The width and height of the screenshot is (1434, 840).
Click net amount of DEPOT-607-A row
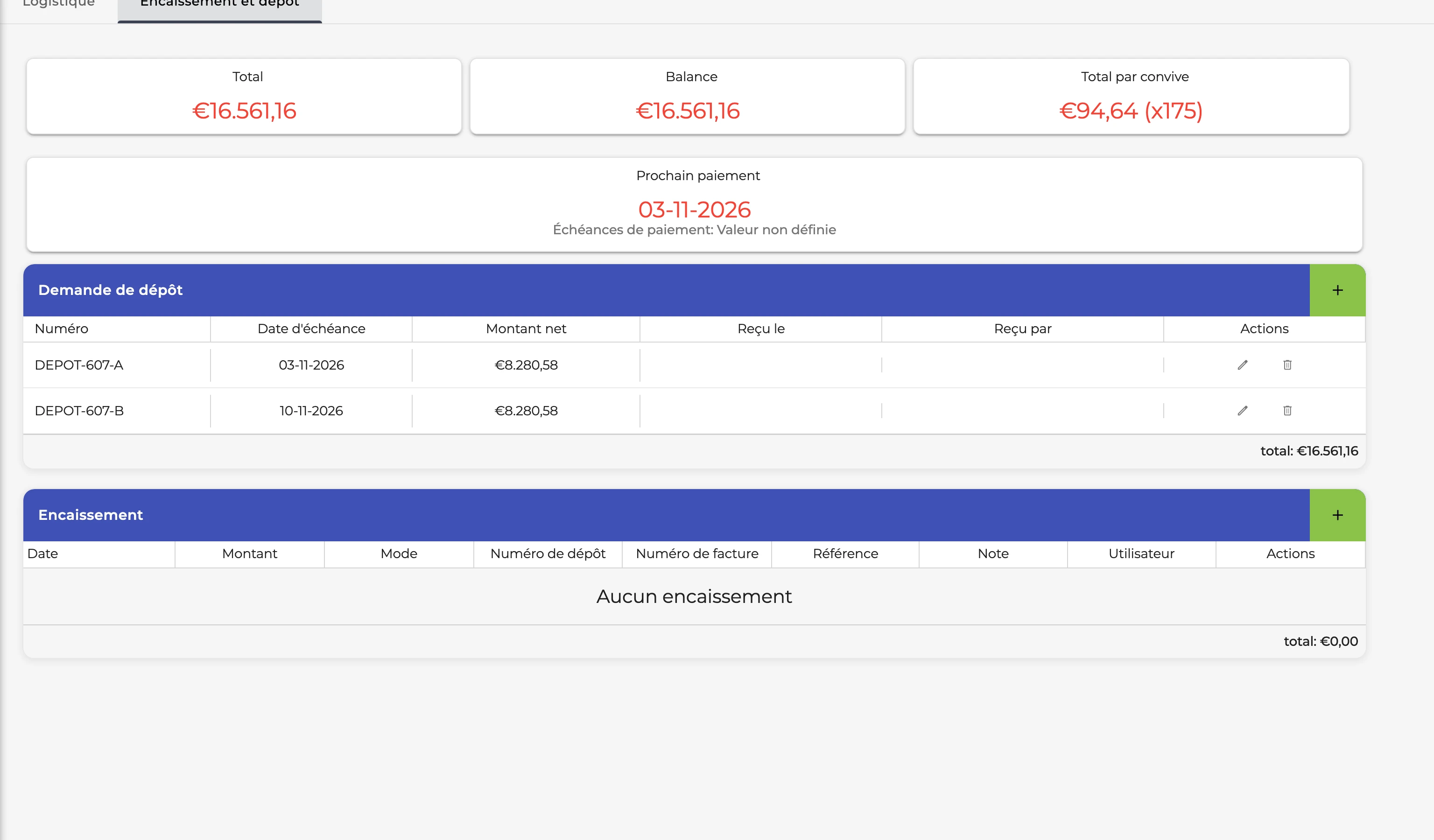pyautogui.click(x=527, y=365)
